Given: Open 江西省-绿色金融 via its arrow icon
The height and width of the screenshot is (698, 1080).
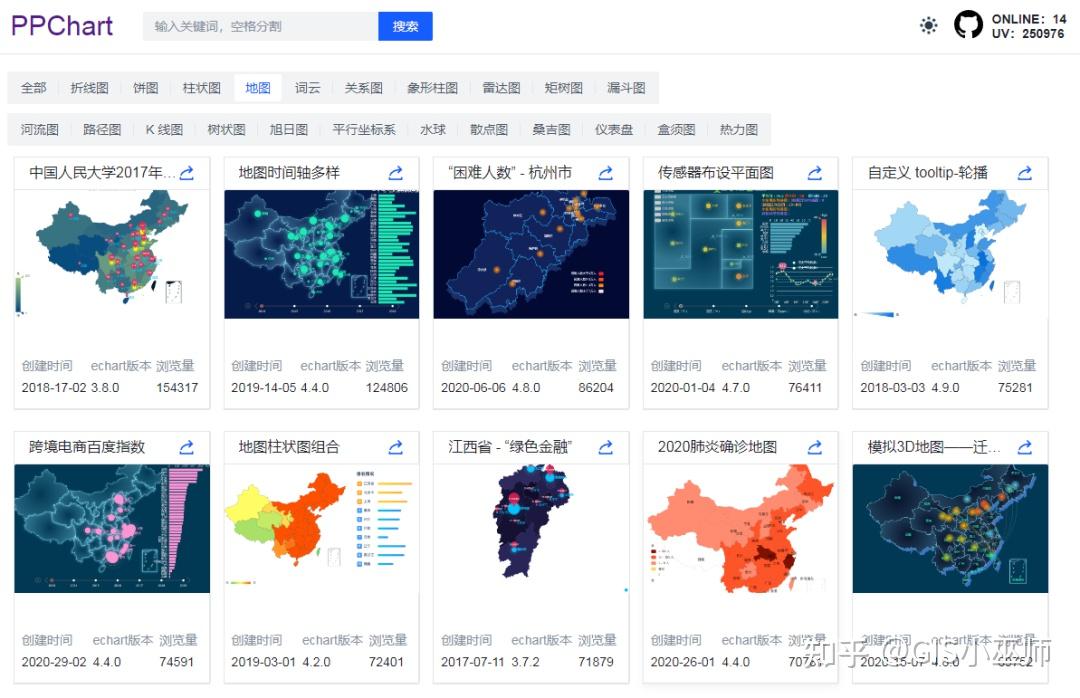Looking at the screenshot, I should point(605,447).
